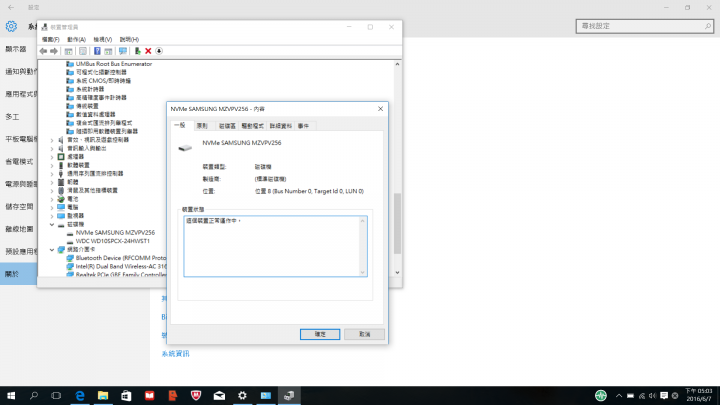Viewport: 720px width, 405px height.
Task: Click the Forward arrow in Device Manager toolbar
Action: pos(54,51)
